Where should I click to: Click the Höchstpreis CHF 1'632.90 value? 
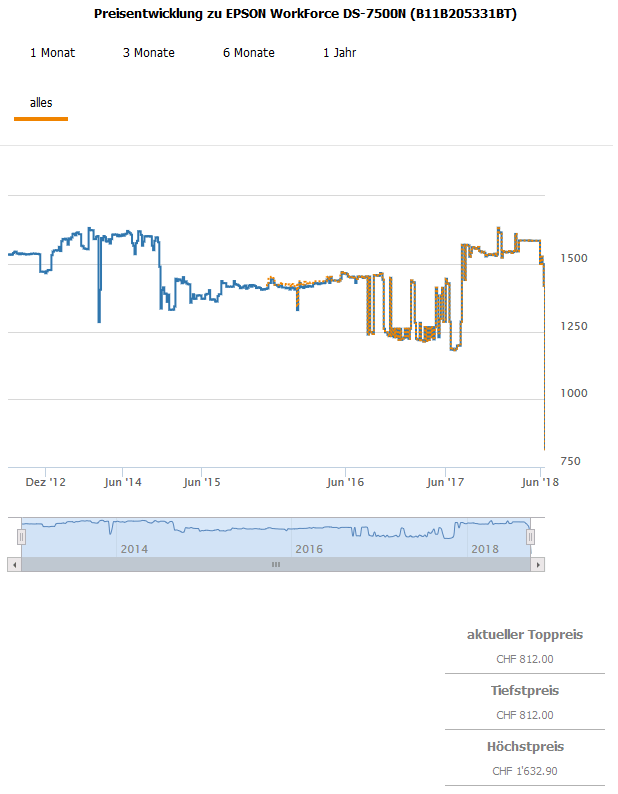(x=524, y=771)
